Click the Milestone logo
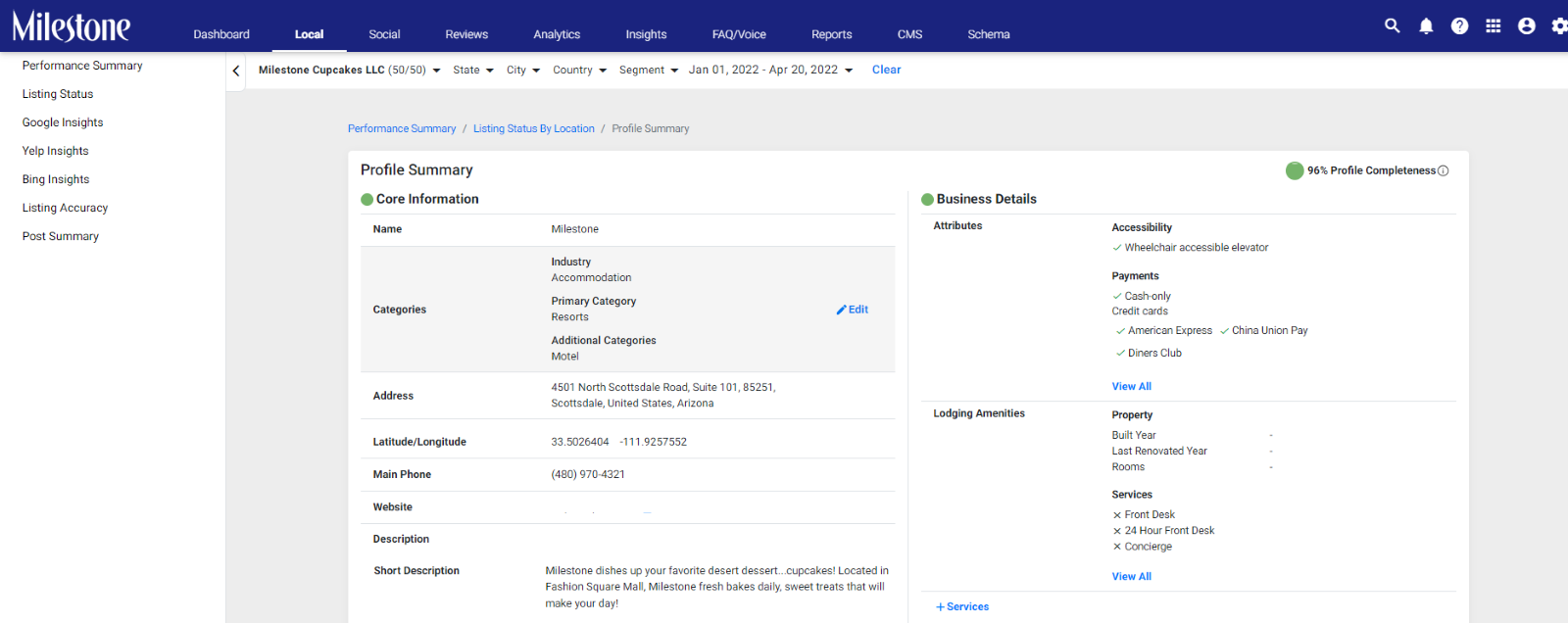 coord(71,26)
